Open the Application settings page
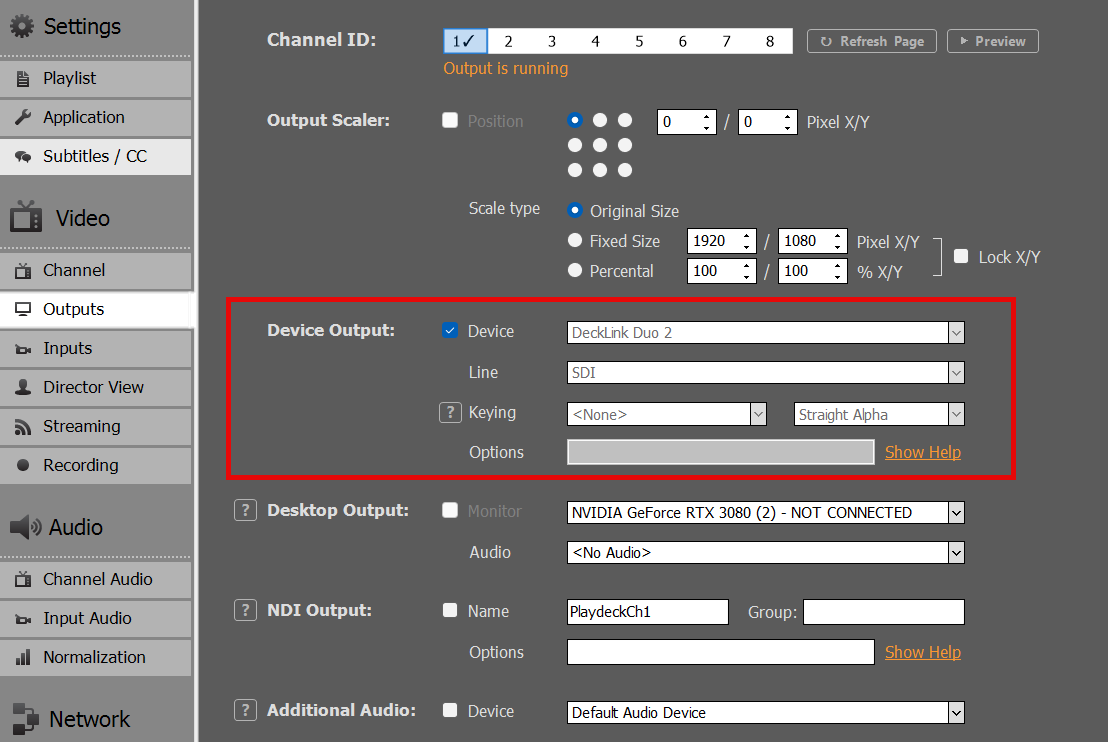The image size is (1108, 742). tap(95, 117)
